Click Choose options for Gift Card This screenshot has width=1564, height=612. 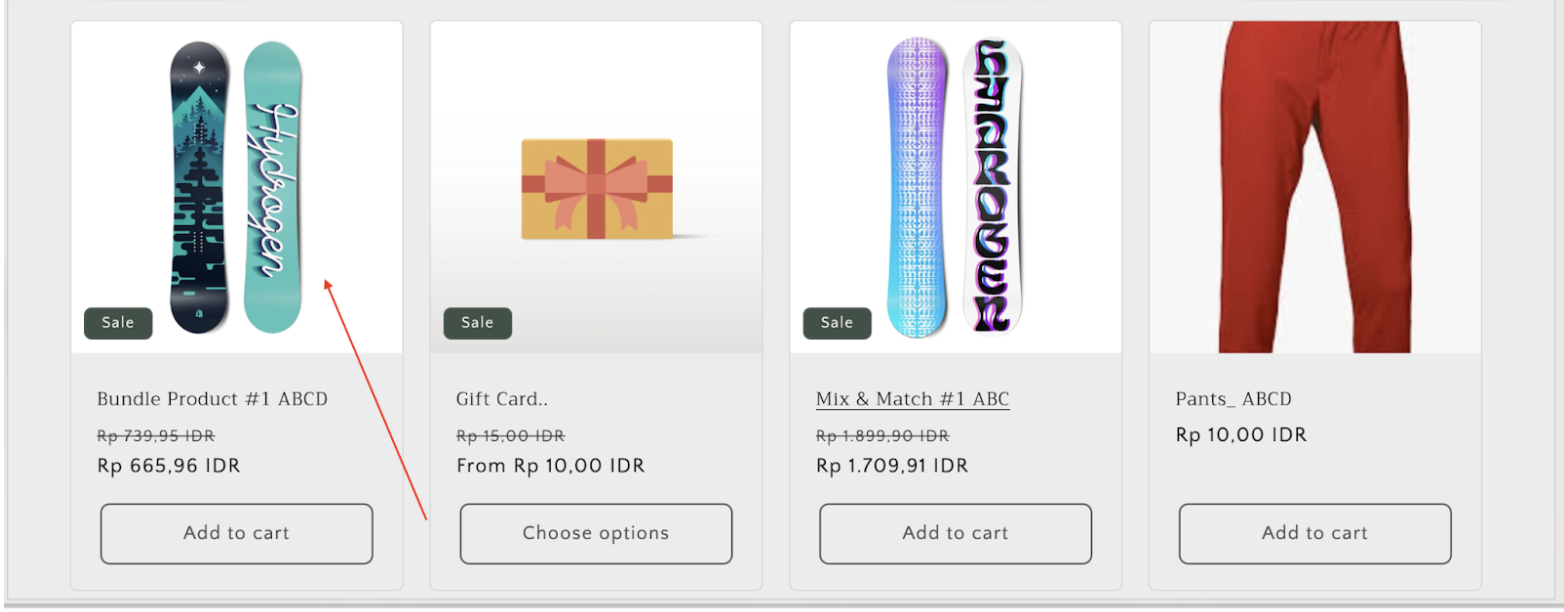(x=596, y=534)
